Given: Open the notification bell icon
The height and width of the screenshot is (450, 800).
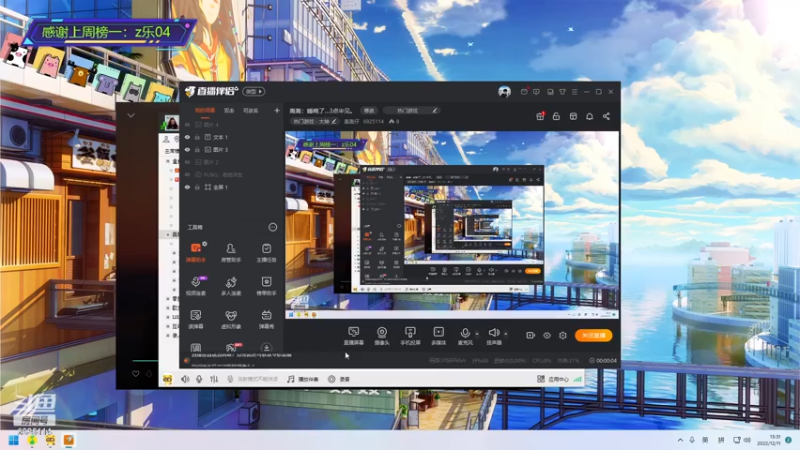Looking at the screenshot, I should click(589, 116).
